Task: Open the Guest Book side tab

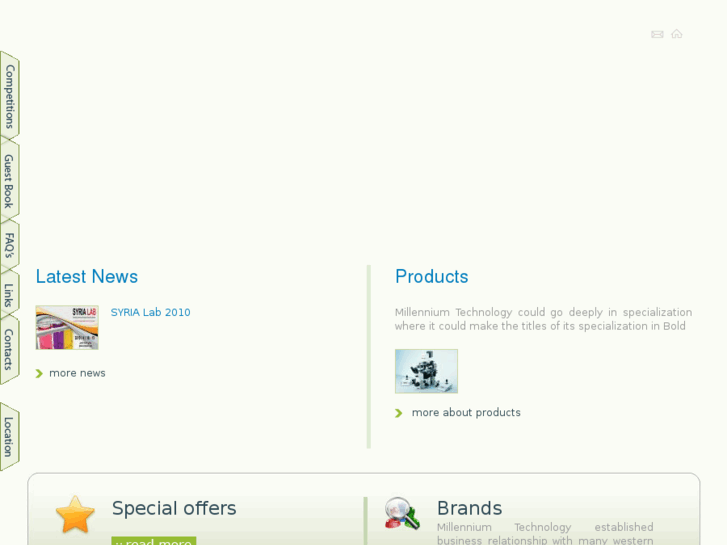Action: click(x=9, y=181)
